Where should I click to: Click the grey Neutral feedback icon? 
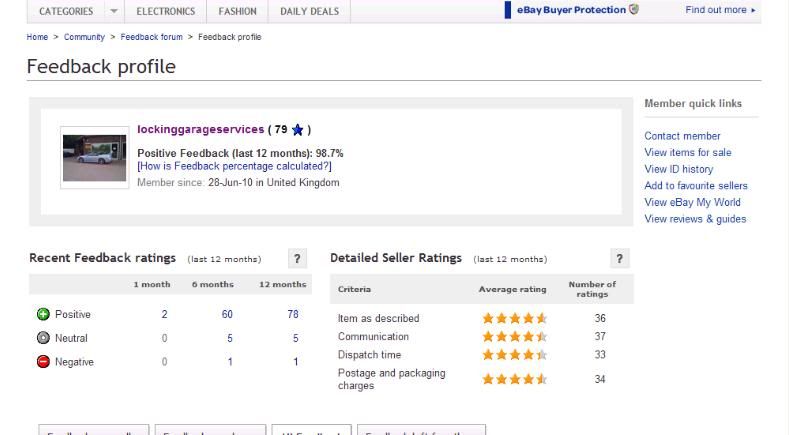43,338
